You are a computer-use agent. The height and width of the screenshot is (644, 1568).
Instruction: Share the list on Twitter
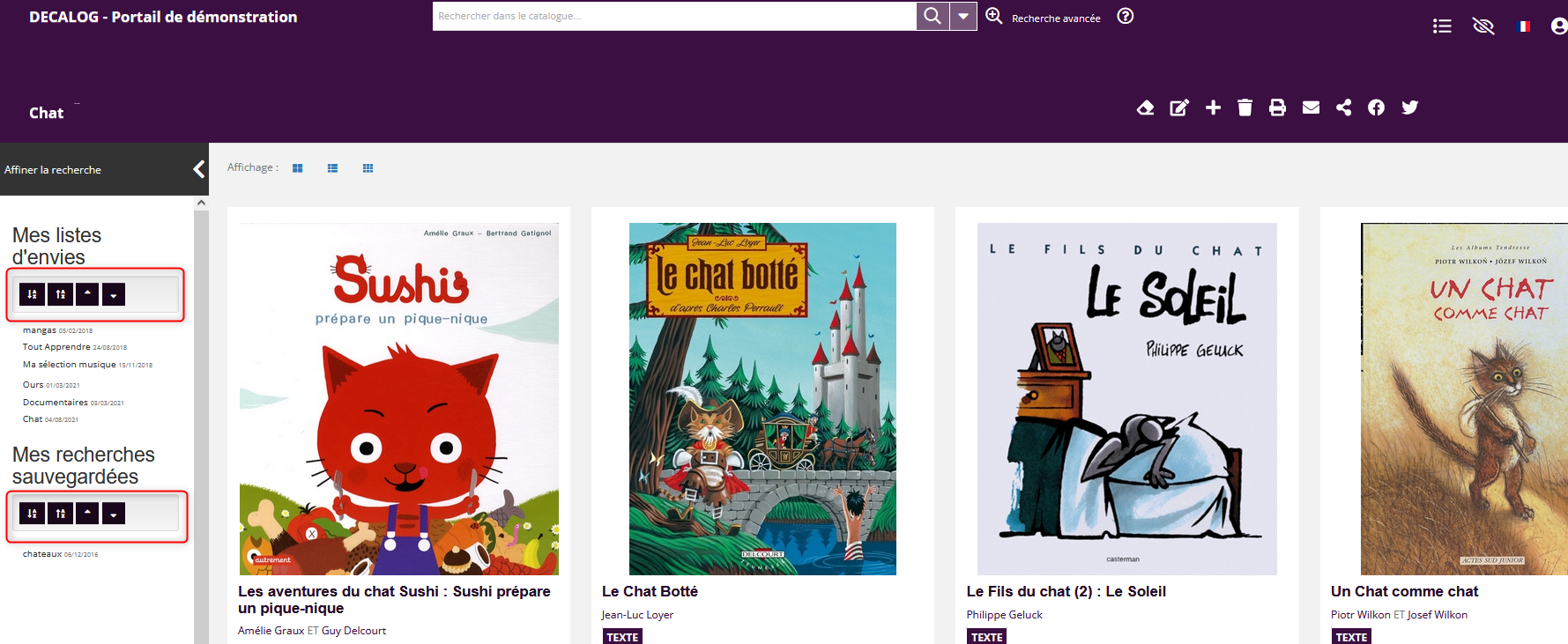[1409, 107]
